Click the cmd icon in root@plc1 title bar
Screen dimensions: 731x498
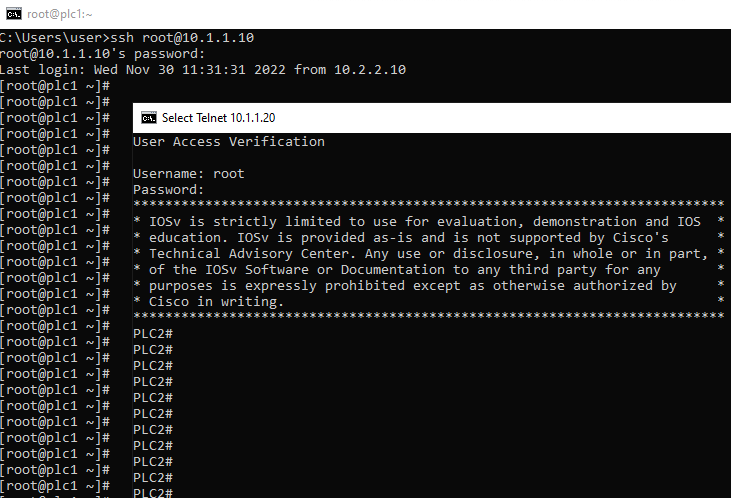[14, 14]
